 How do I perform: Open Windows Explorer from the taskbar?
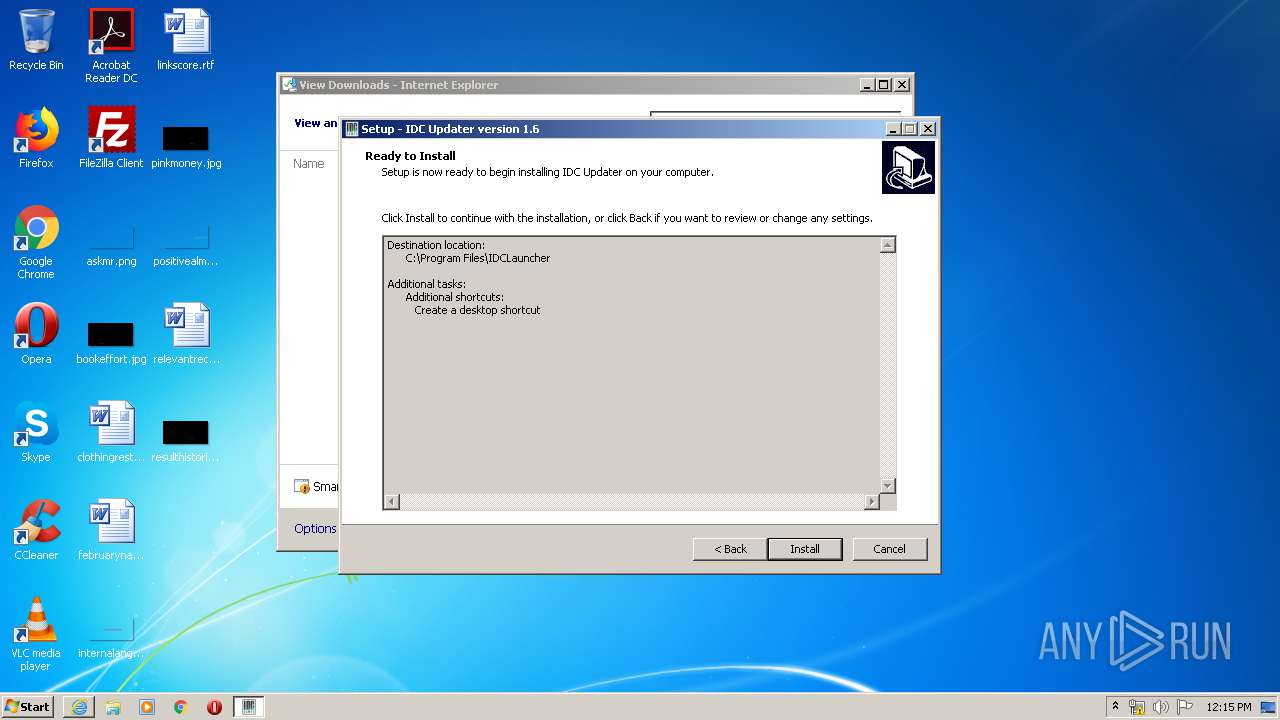click(113, 707)
